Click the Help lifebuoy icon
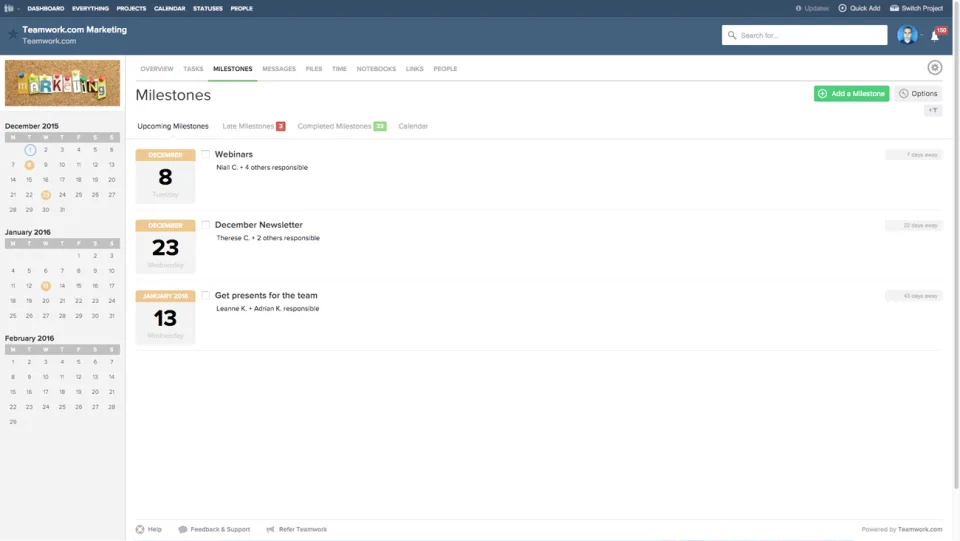960x541 pixels. 140,529
